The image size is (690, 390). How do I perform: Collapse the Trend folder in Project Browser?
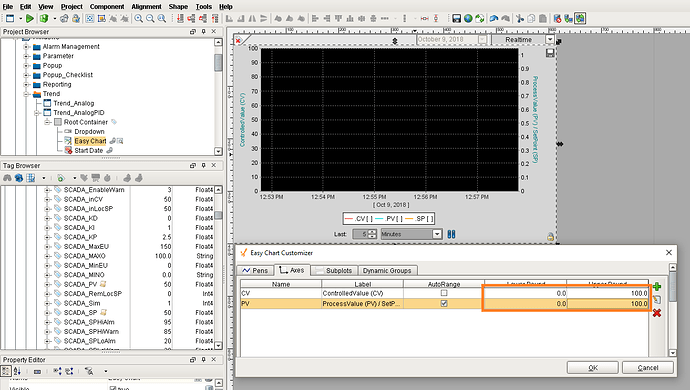[26, 94]
